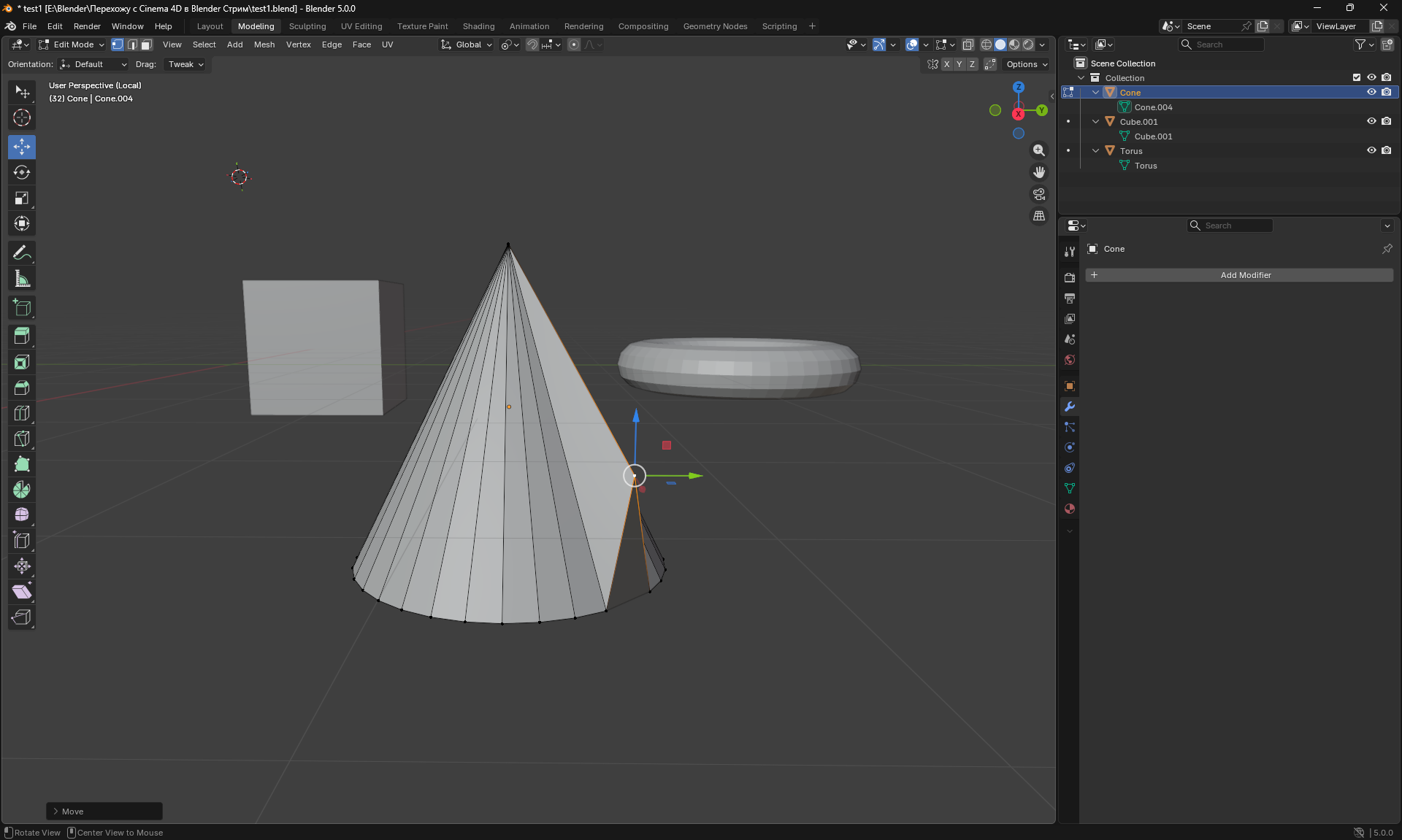The image size is (1402, 840).
Task: Collapse the Cone tree item
Action: 1095,93
